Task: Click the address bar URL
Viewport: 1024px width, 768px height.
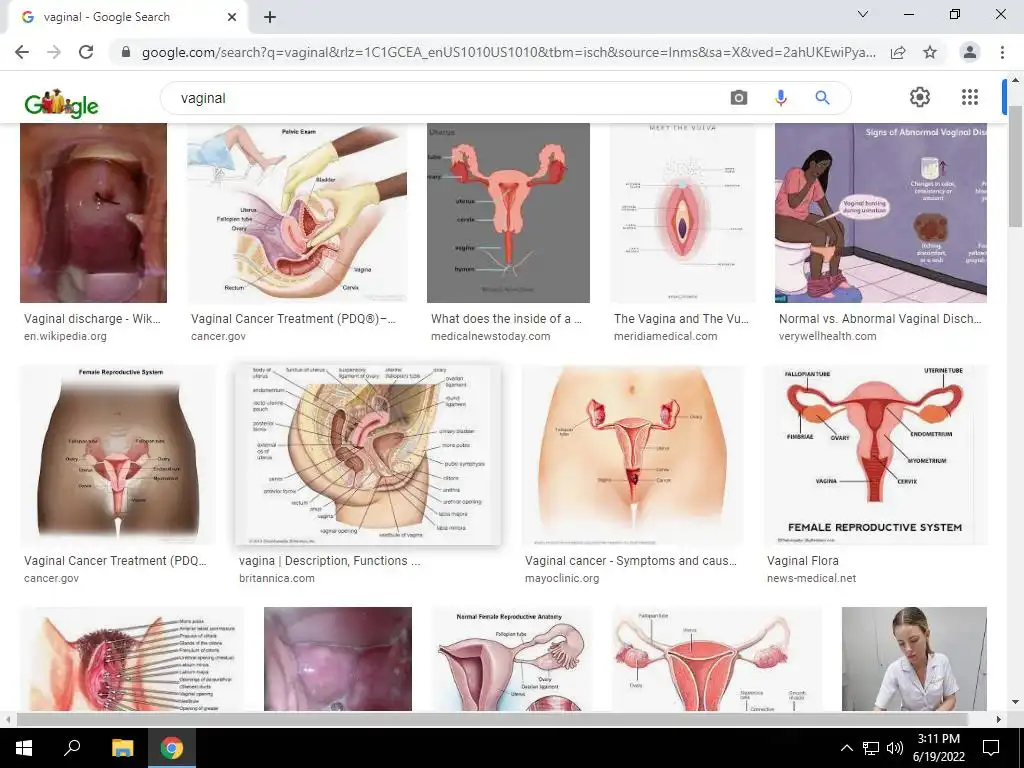Action: tap(509, 52)
